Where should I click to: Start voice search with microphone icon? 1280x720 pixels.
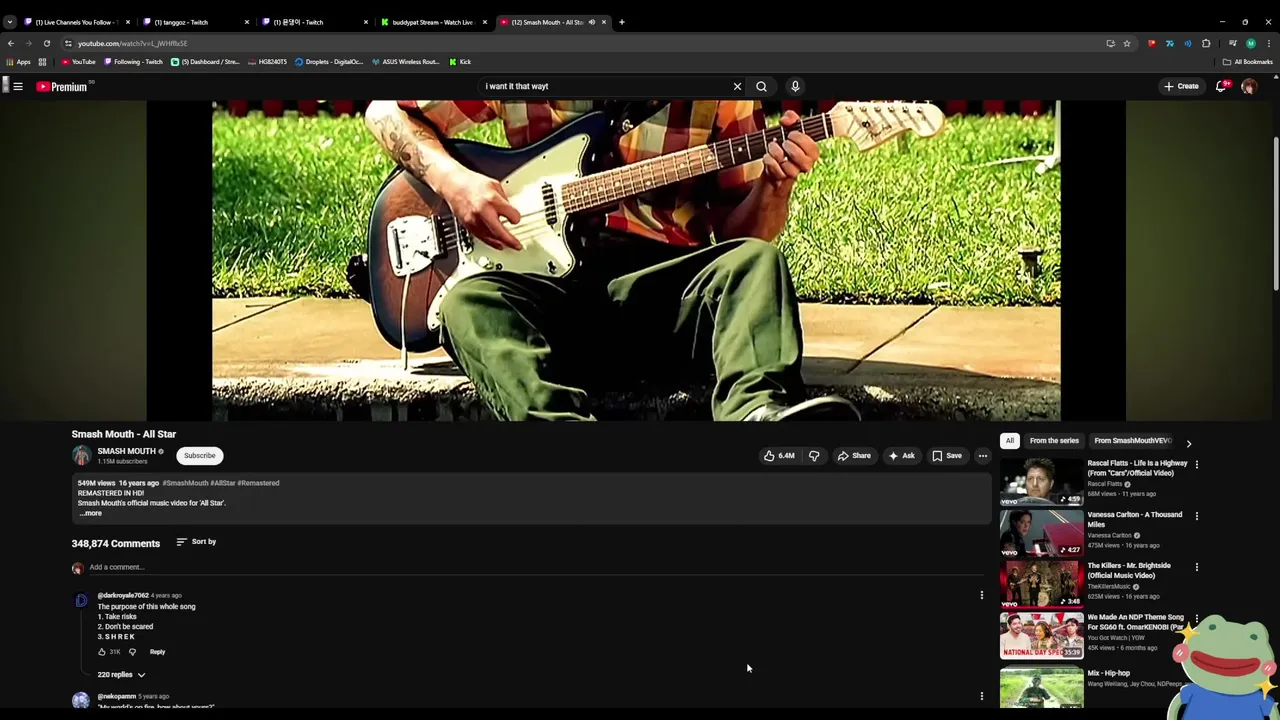795,86
